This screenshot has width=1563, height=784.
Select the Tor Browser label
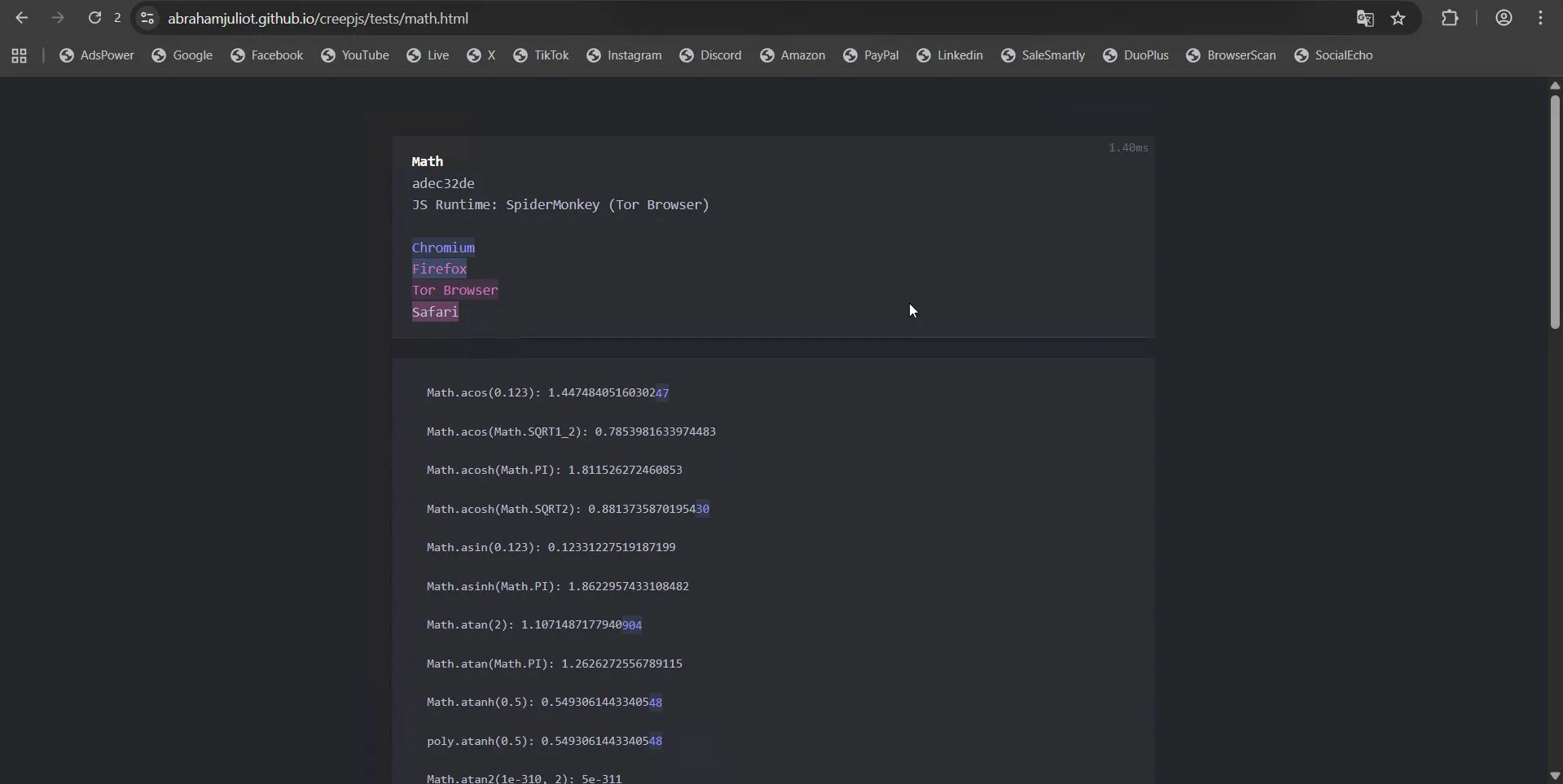(x=454, y=291)
